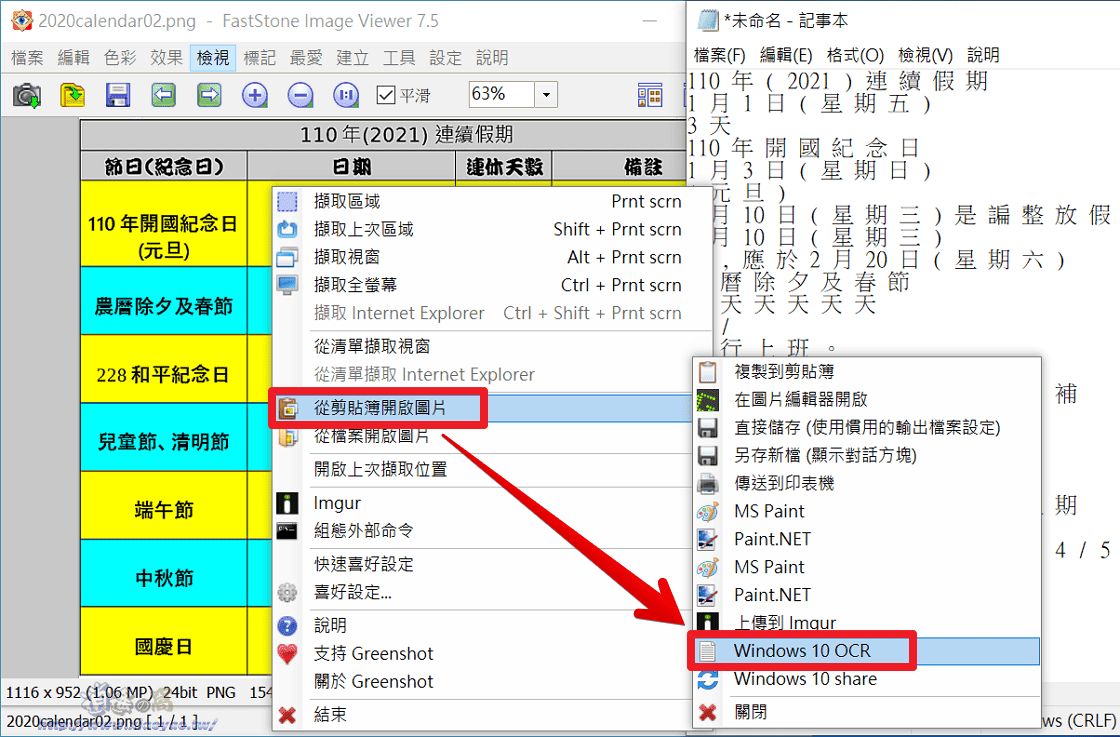Open Notepad's 格式(O) menu
1120x737 pixels.
click(855, 55)
